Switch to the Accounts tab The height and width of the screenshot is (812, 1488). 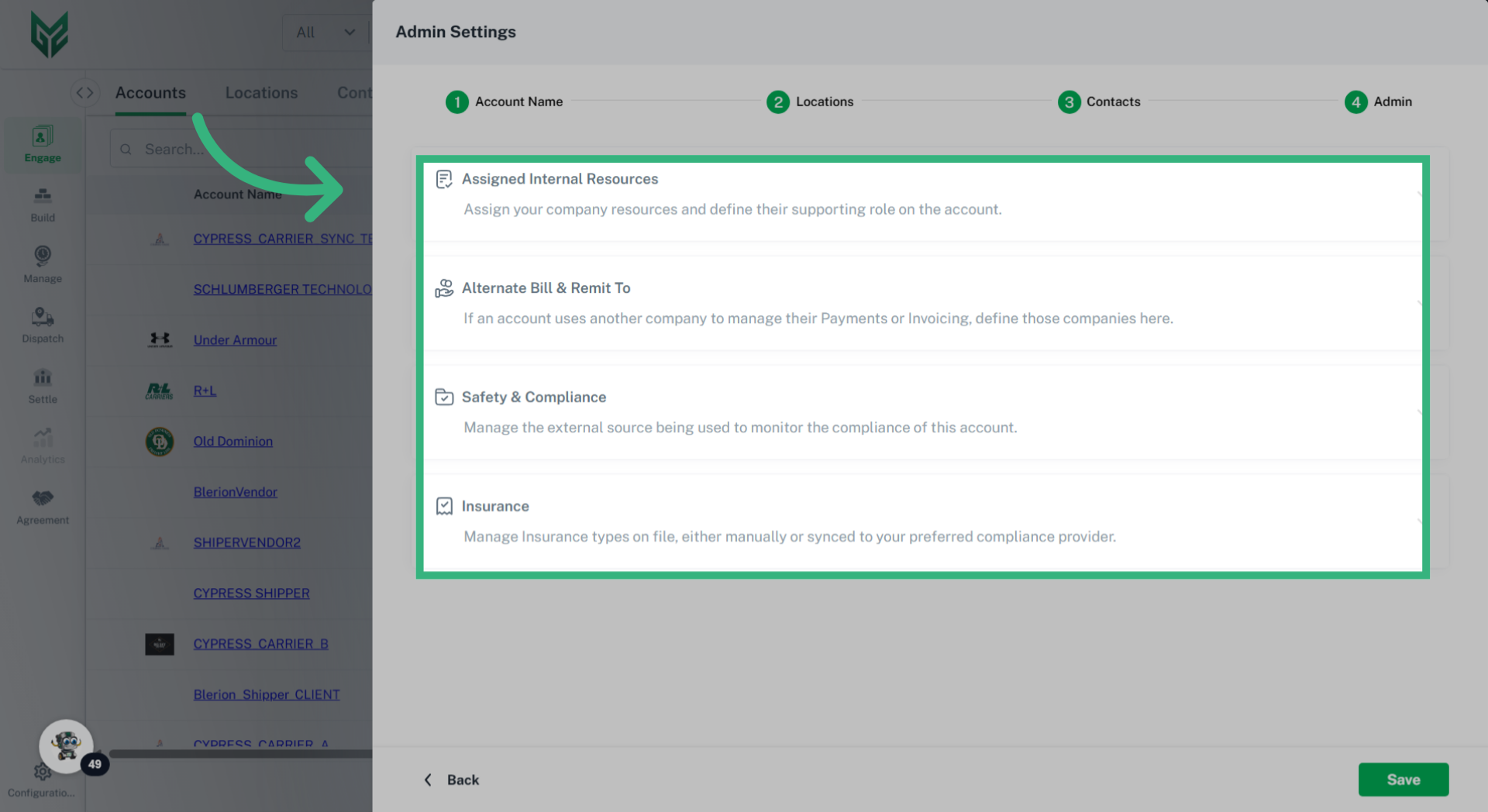[150, 92]
